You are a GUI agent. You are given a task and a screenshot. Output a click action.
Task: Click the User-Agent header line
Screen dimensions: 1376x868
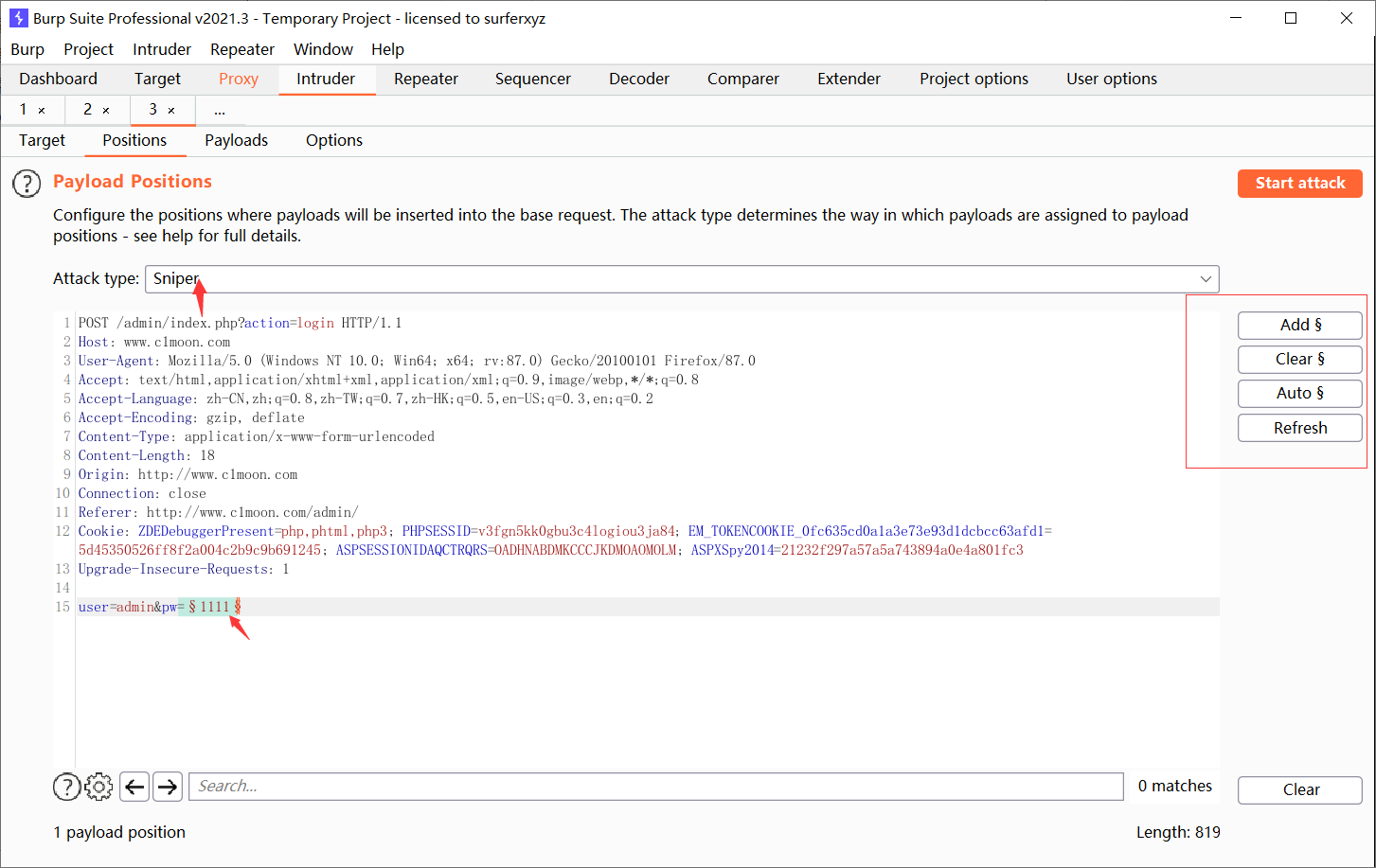(x=417, y=361)
